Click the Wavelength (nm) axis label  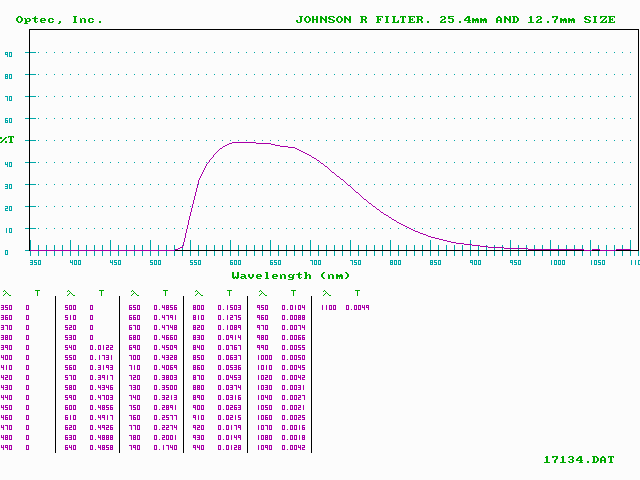(x=291, y=275)
